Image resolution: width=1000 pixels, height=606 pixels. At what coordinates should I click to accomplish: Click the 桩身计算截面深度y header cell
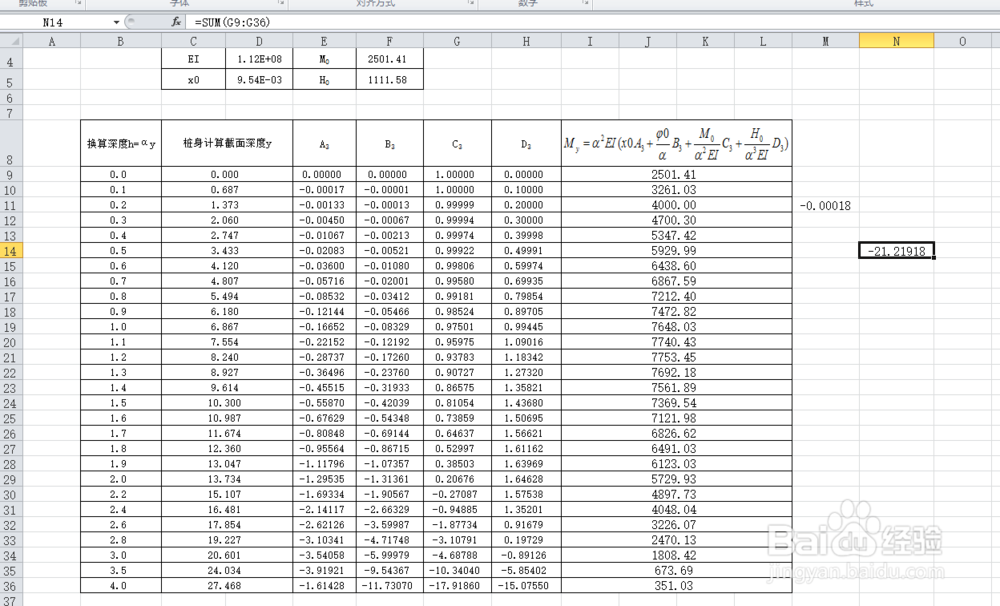pos(227,144)
